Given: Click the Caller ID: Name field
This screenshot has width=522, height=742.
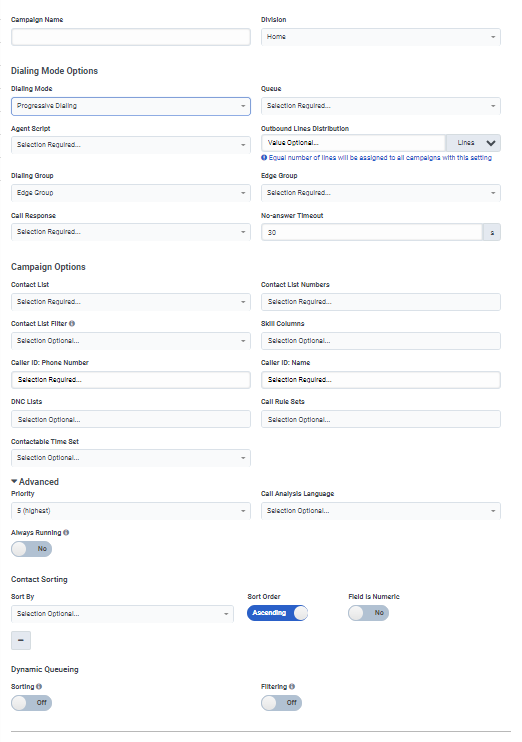Looking at the screenshot, I should point(380,380).
